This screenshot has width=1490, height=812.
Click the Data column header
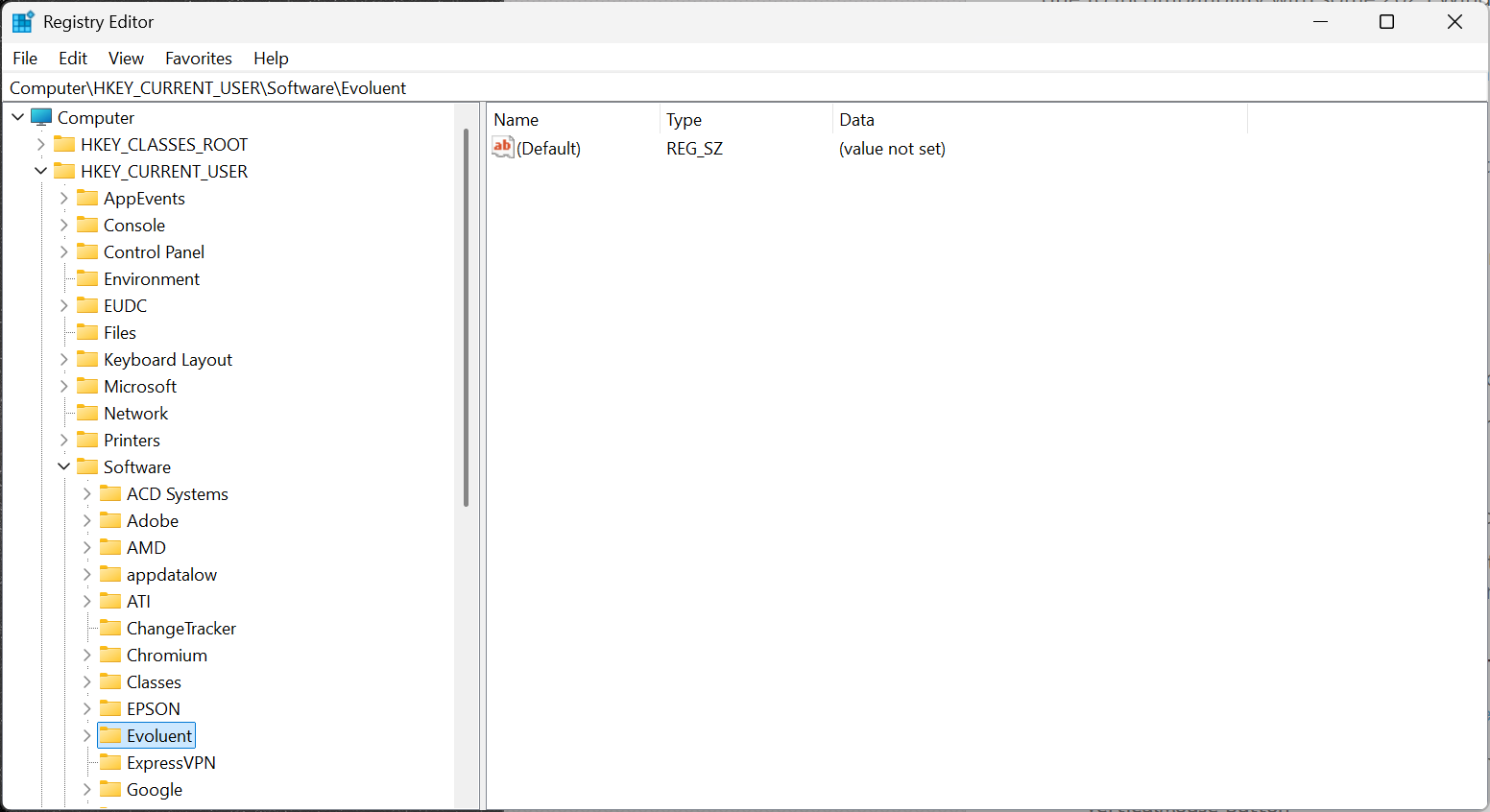point(856,120)
